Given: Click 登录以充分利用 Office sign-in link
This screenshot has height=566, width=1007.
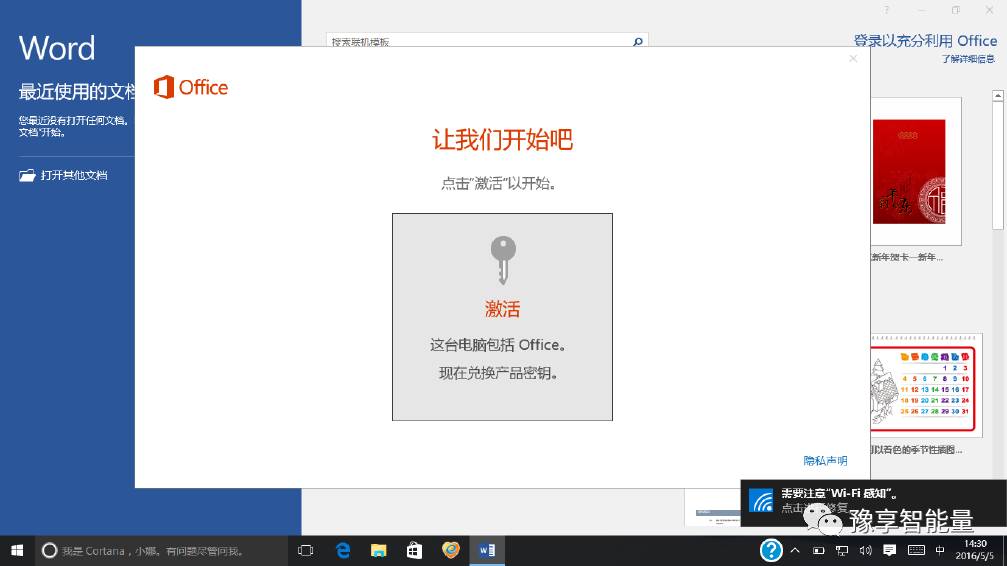Looking at the screenshot, I should point(925,41).
